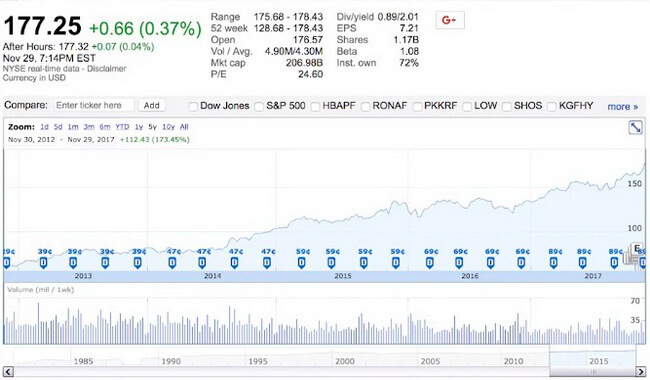This screenshot has height=380, width=650.
Task: Click the Mkt cap value 206.98B
Action: [304, 63]
